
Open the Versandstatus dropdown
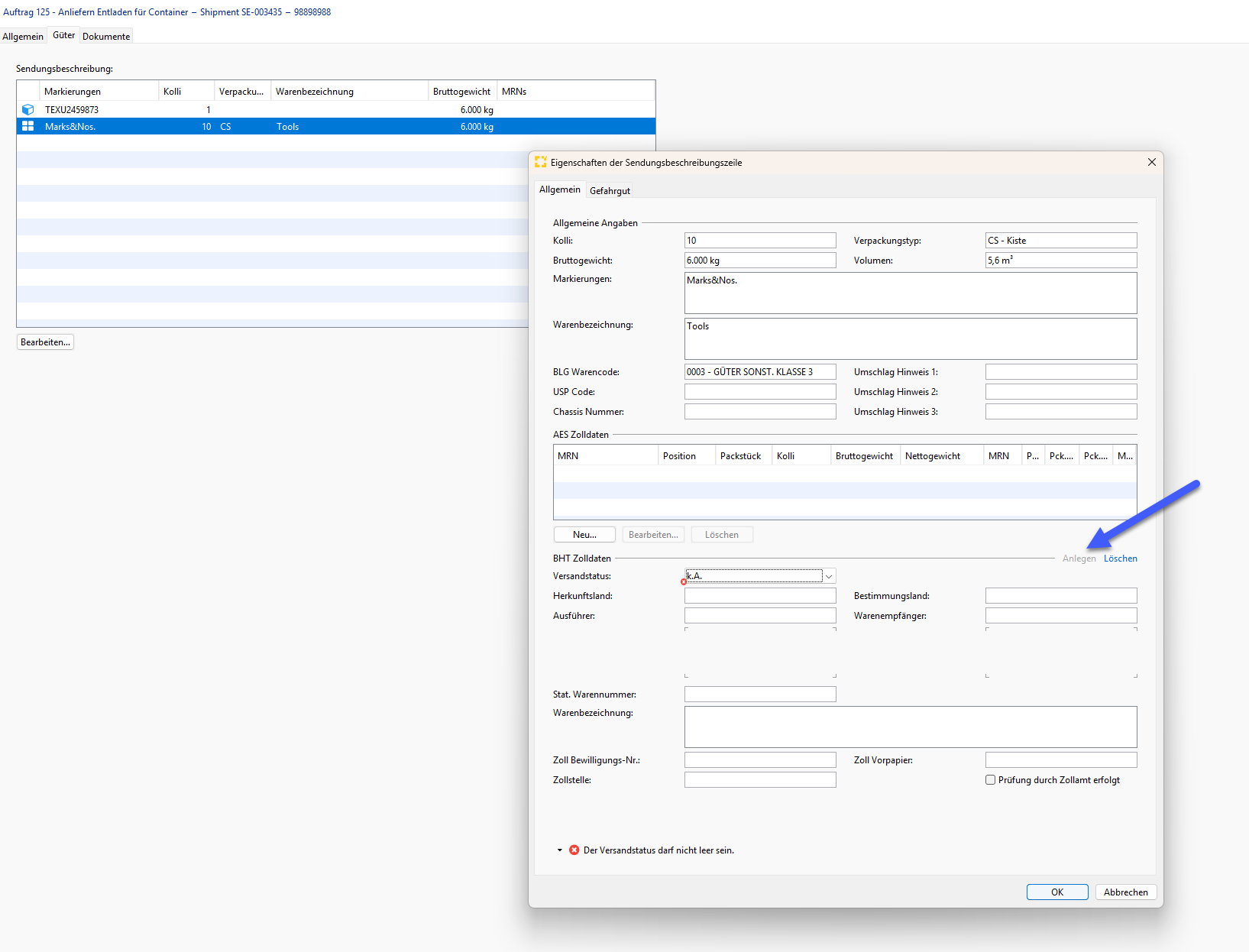(829, 576)
